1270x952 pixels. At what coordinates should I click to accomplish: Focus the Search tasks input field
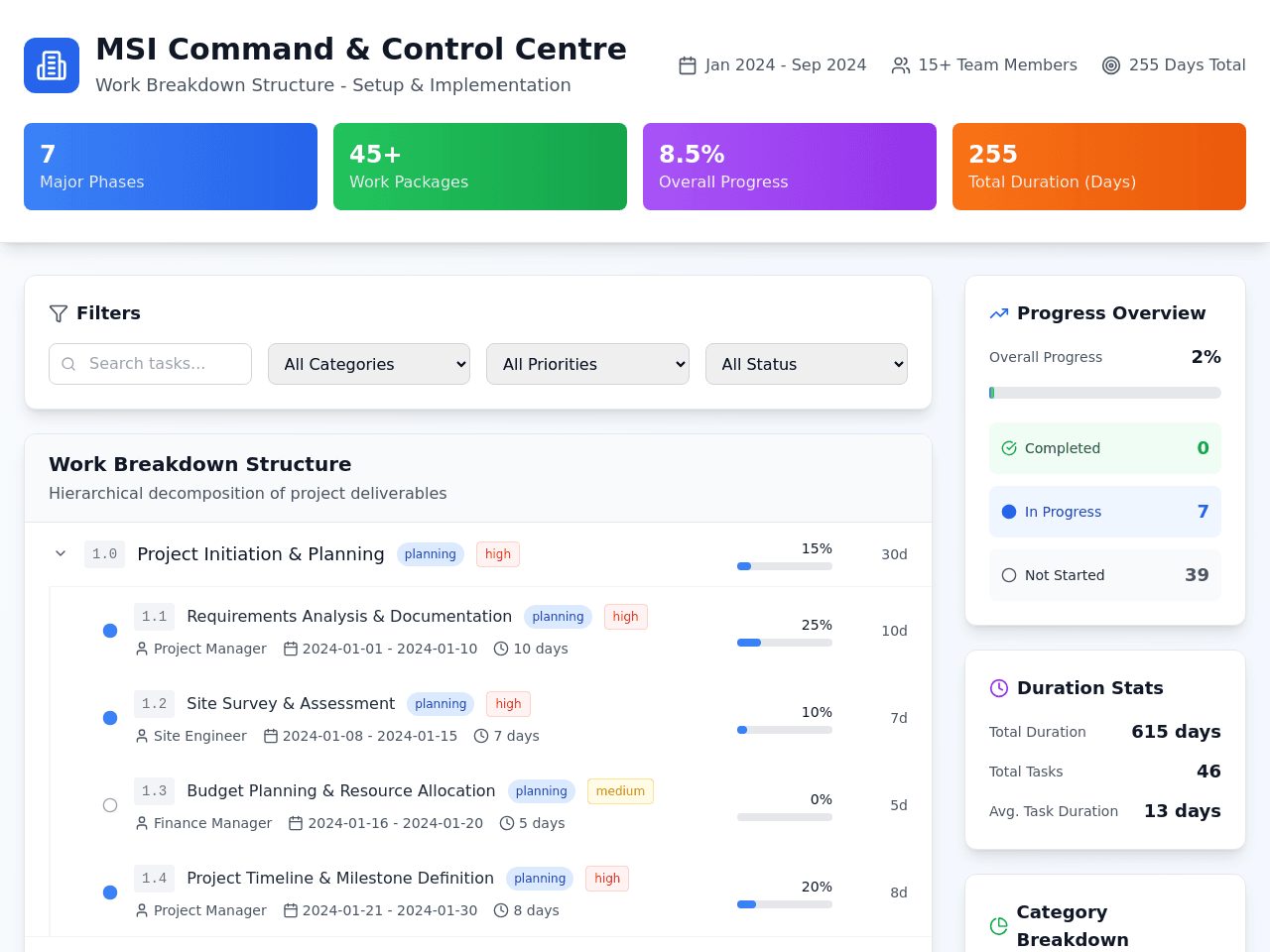coord(150,364)
